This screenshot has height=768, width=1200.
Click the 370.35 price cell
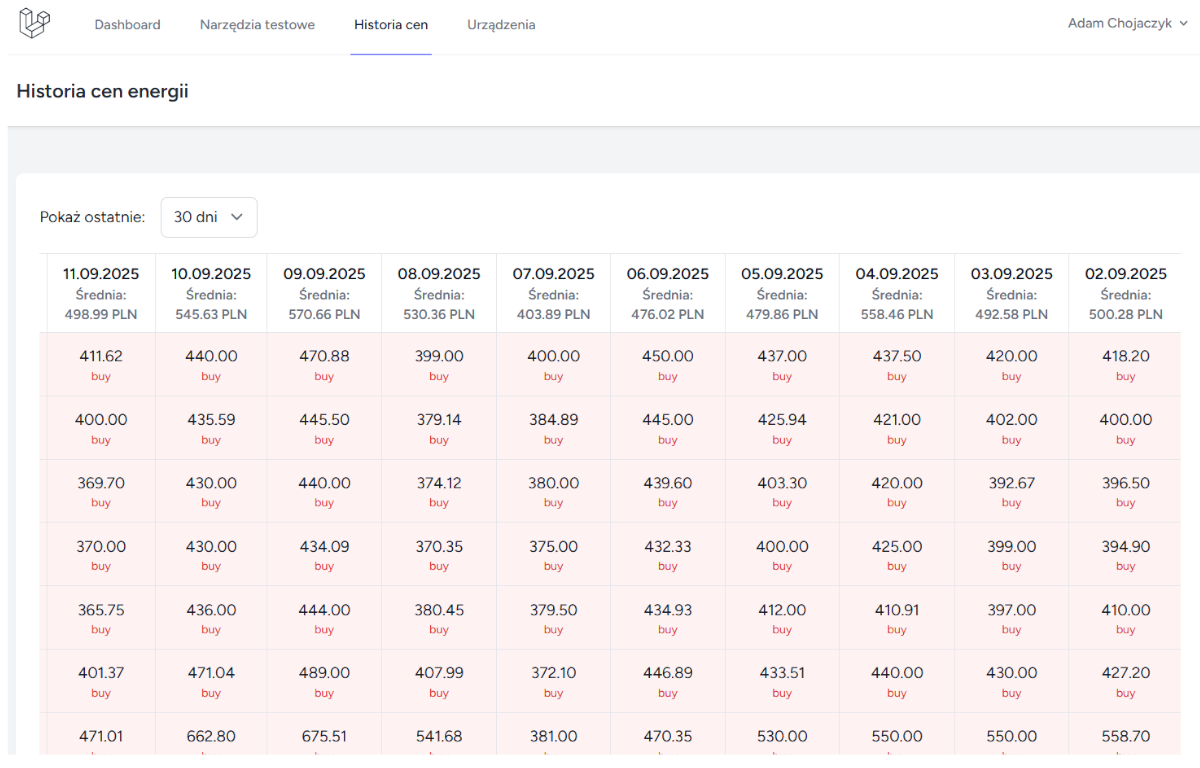tap(439, 555)
